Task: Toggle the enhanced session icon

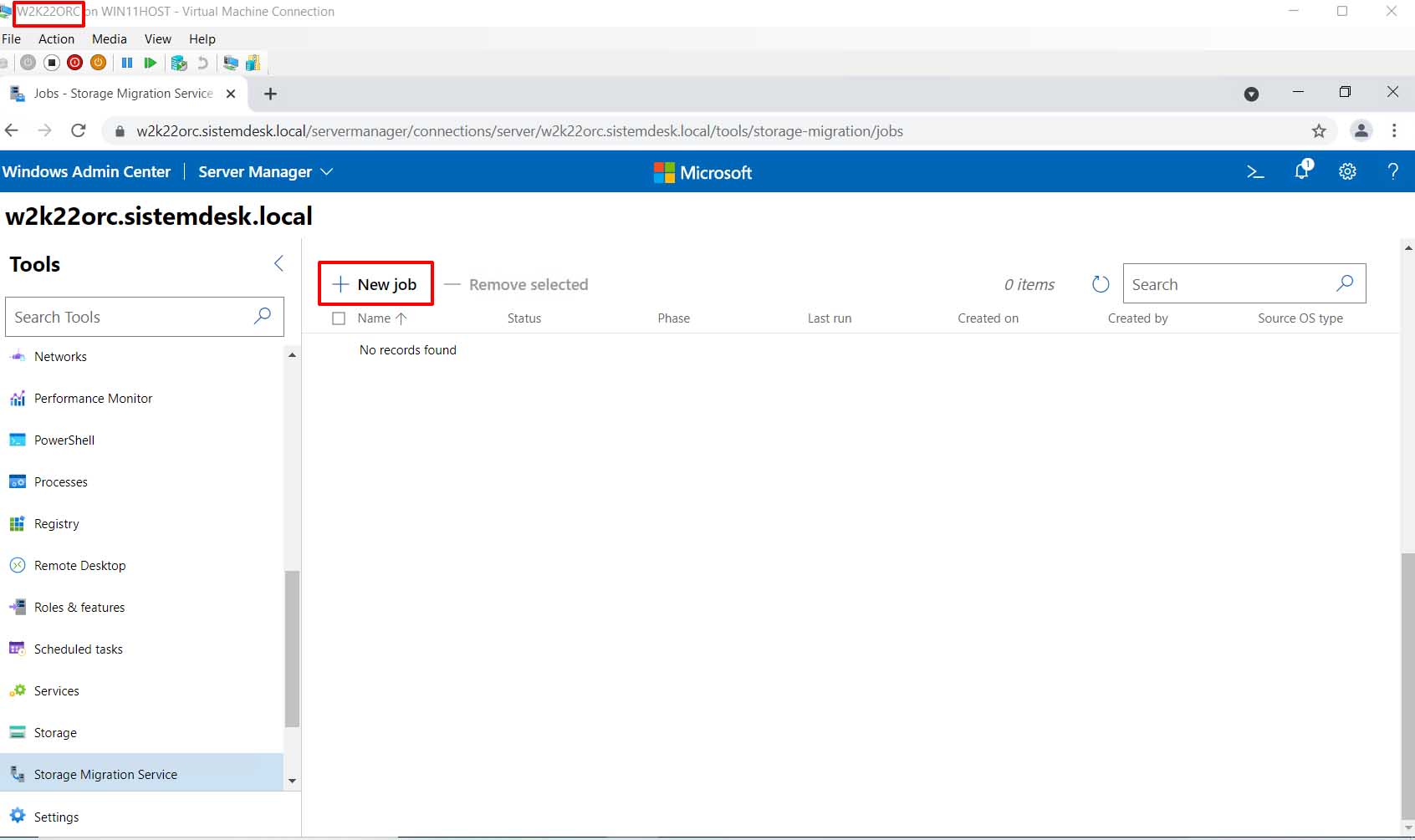Action: pyautogui.click(x=231, y=63)
